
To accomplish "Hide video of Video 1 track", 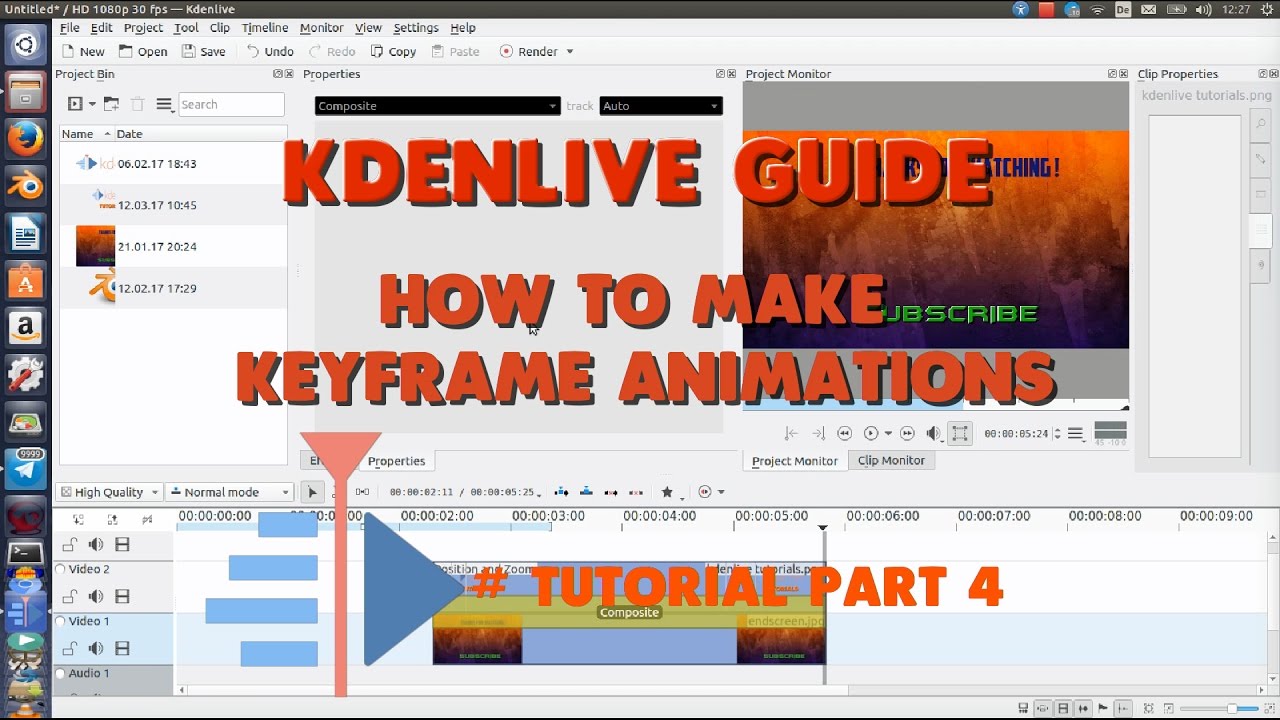I will click(x=122, y=649).
